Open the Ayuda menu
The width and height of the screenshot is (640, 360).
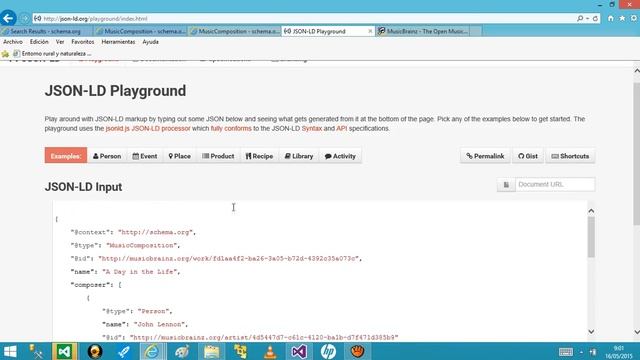[x=150, y=42]
